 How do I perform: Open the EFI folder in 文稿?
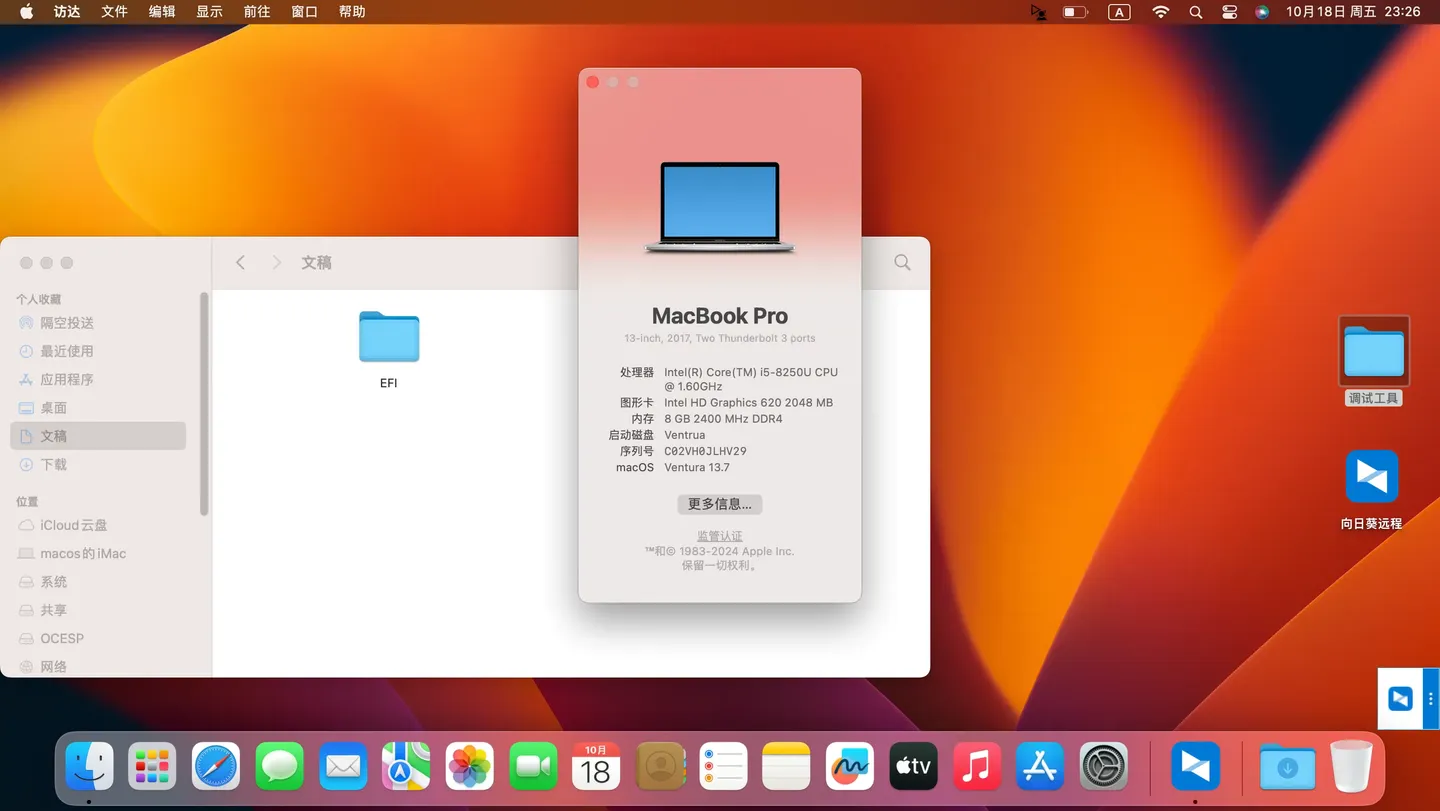pyautogui.click(x=388, y=337)
